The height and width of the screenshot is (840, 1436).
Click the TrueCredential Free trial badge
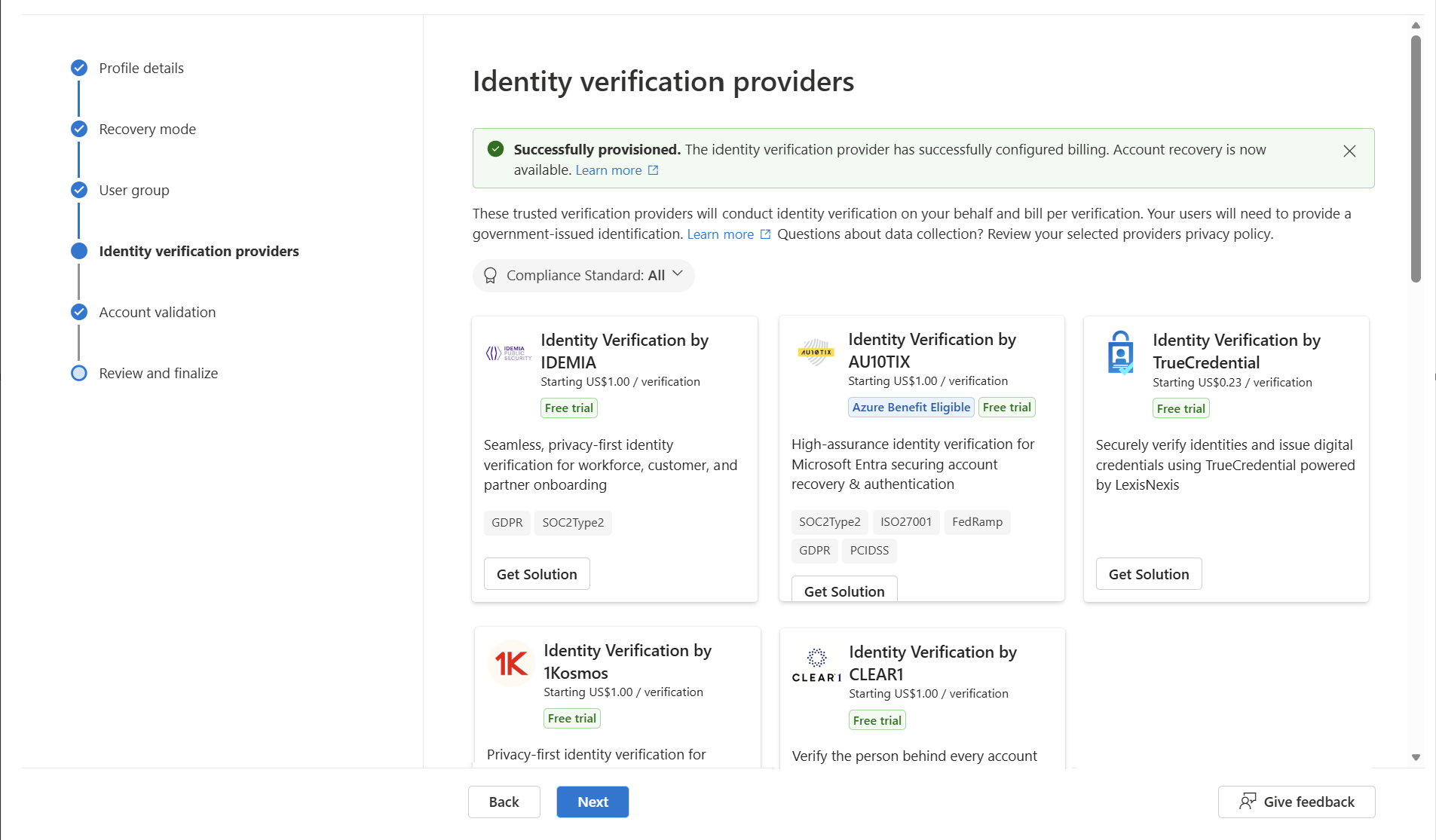pyautogui.click(x=1181, y=409)
